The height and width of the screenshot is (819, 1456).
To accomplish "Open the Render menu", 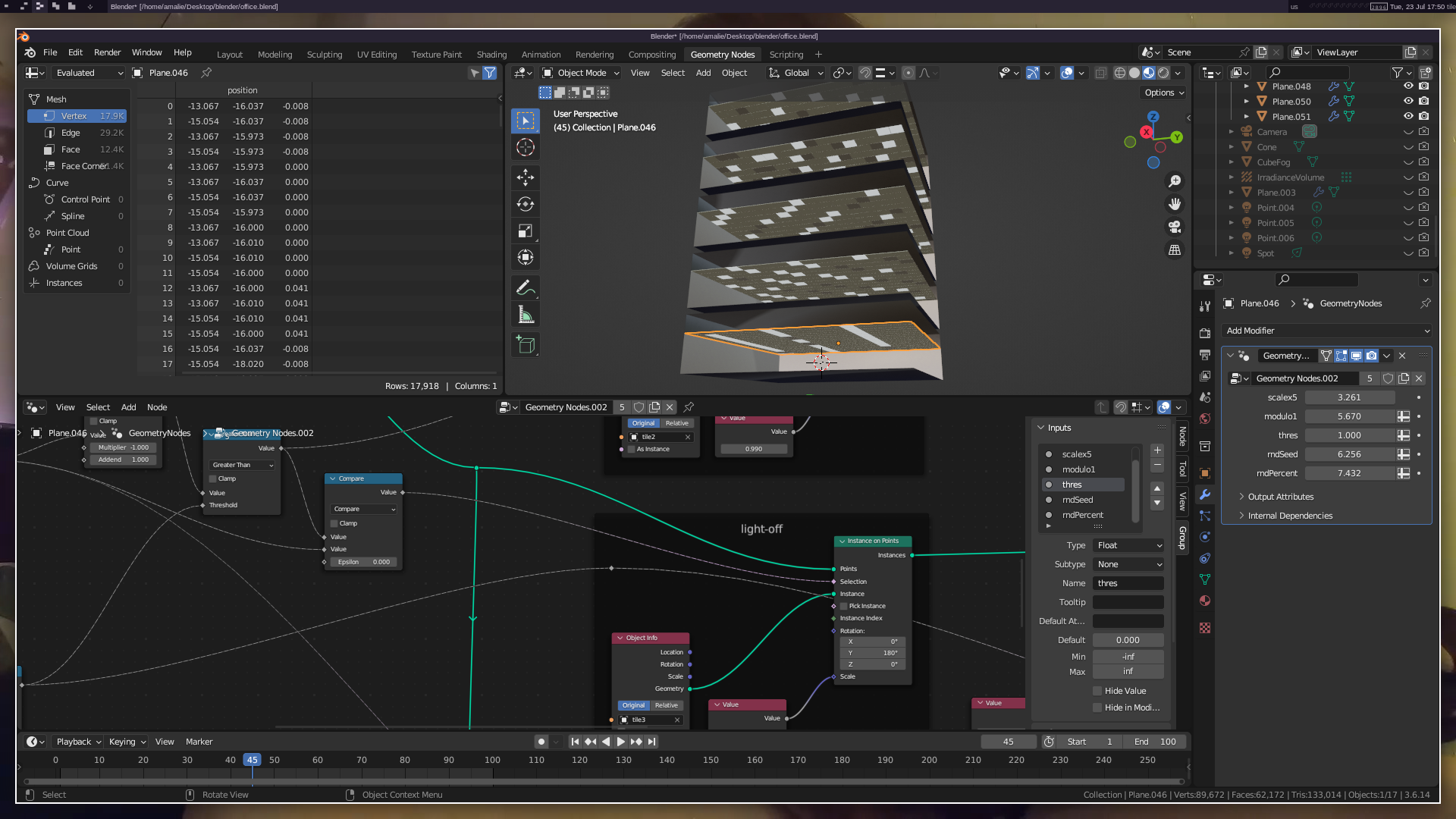I will pos(107,52).
